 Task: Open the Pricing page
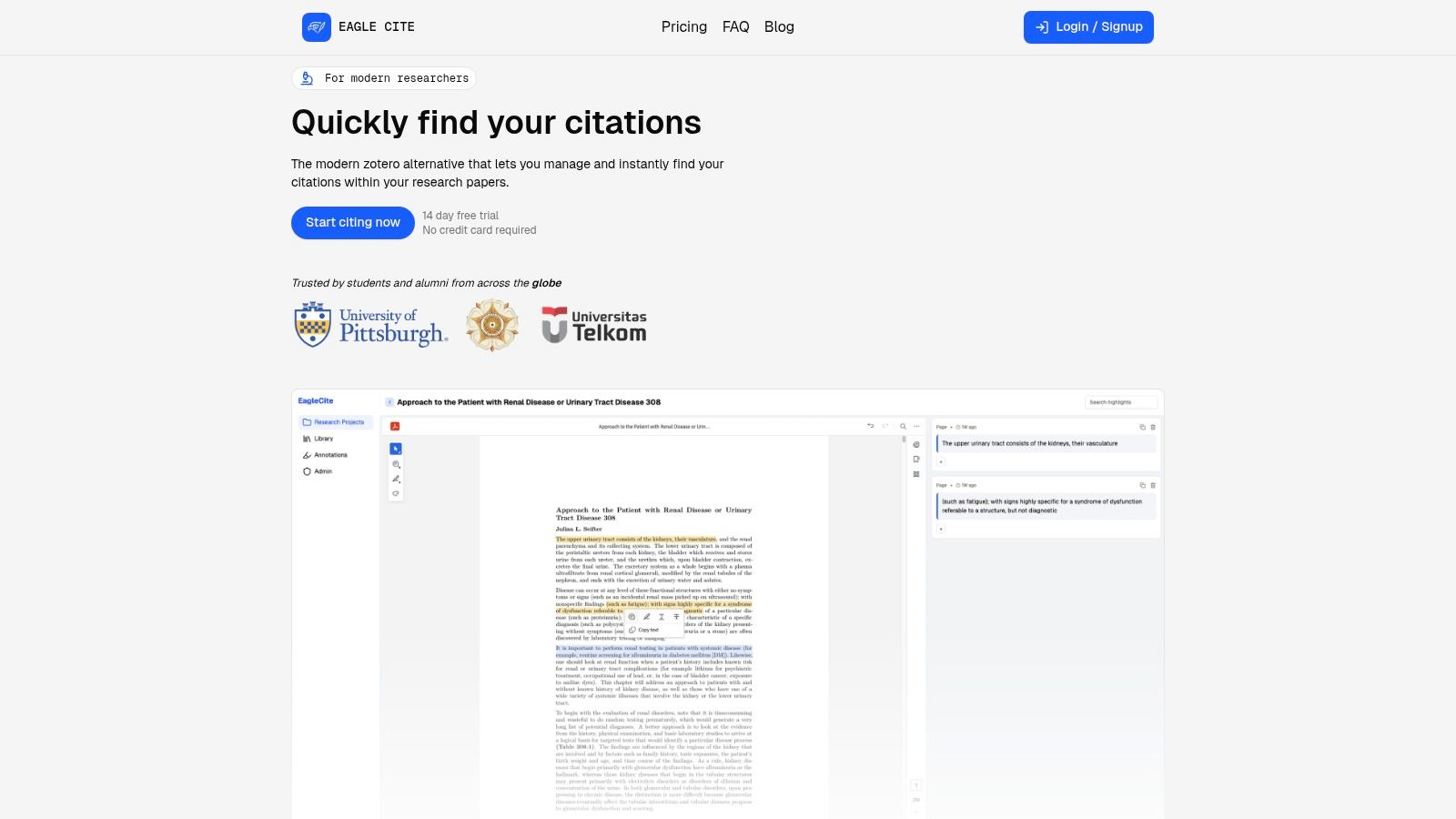683,27
